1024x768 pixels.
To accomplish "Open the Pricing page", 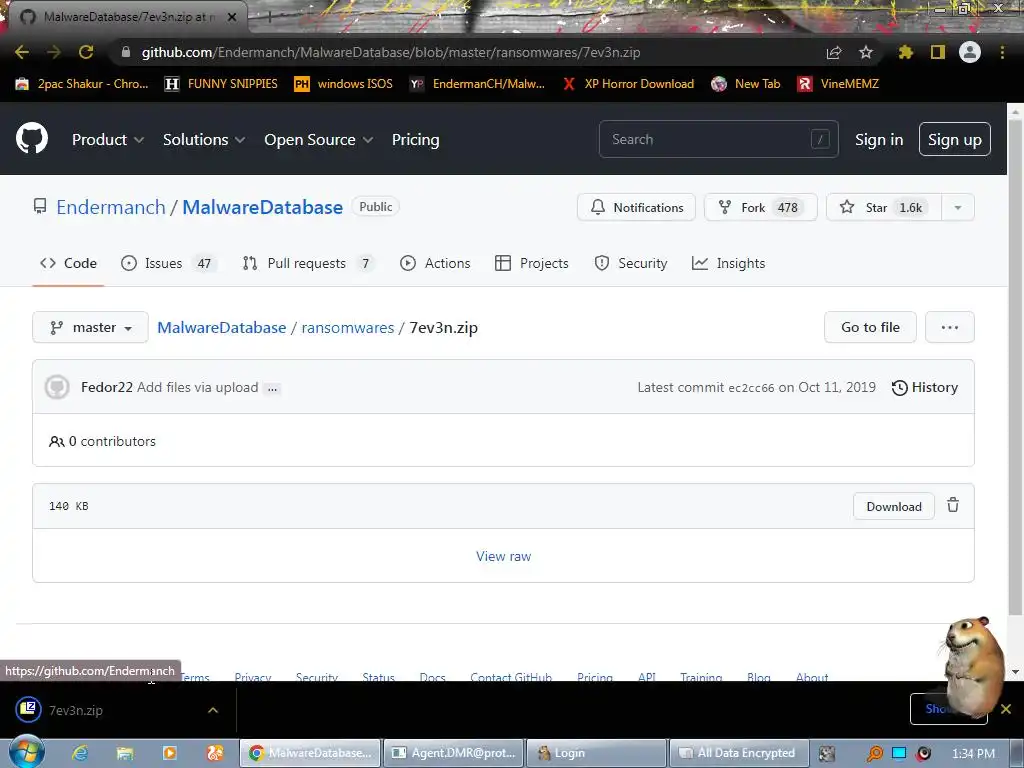I will [x=415, y=140].
